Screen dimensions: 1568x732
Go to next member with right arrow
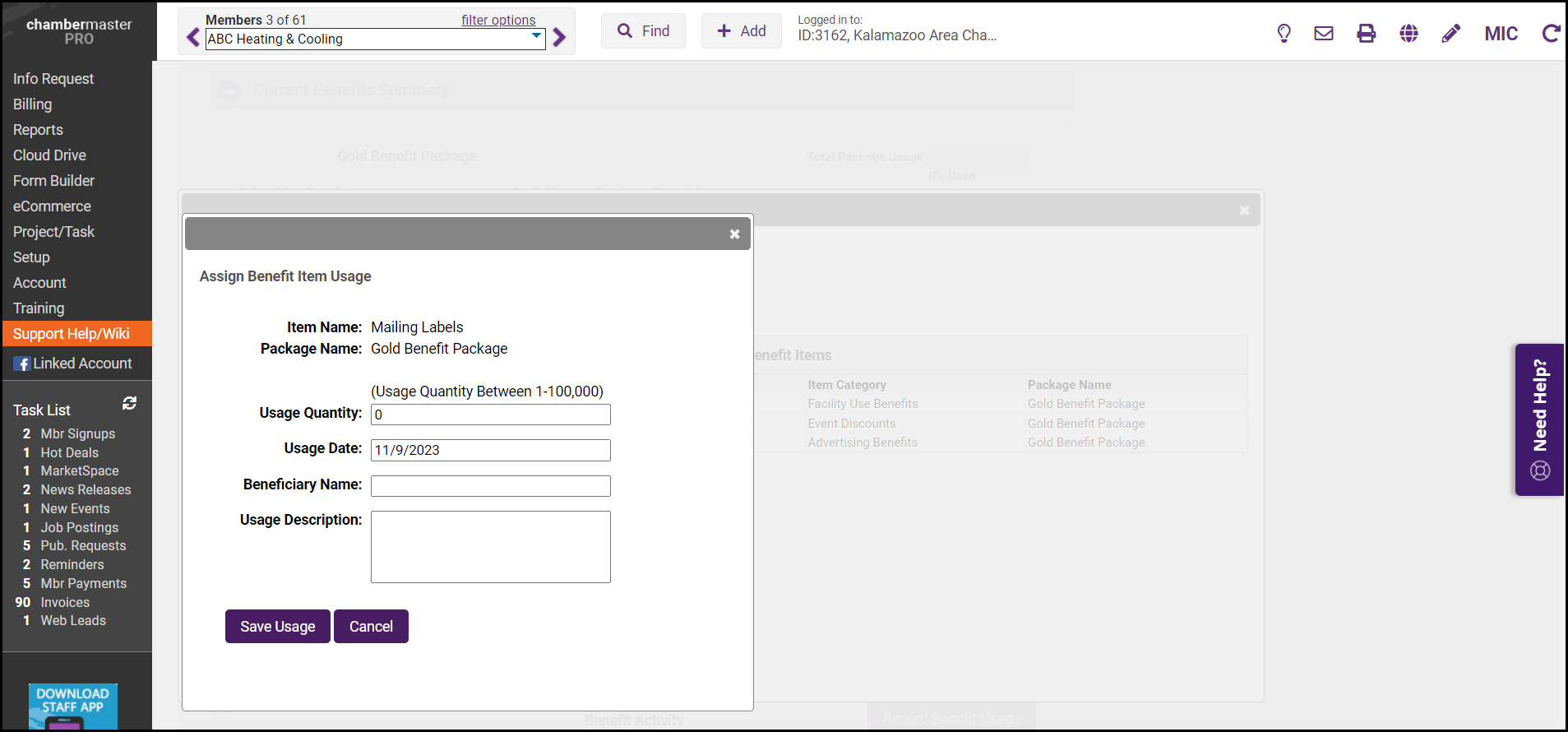coord(559,37)
